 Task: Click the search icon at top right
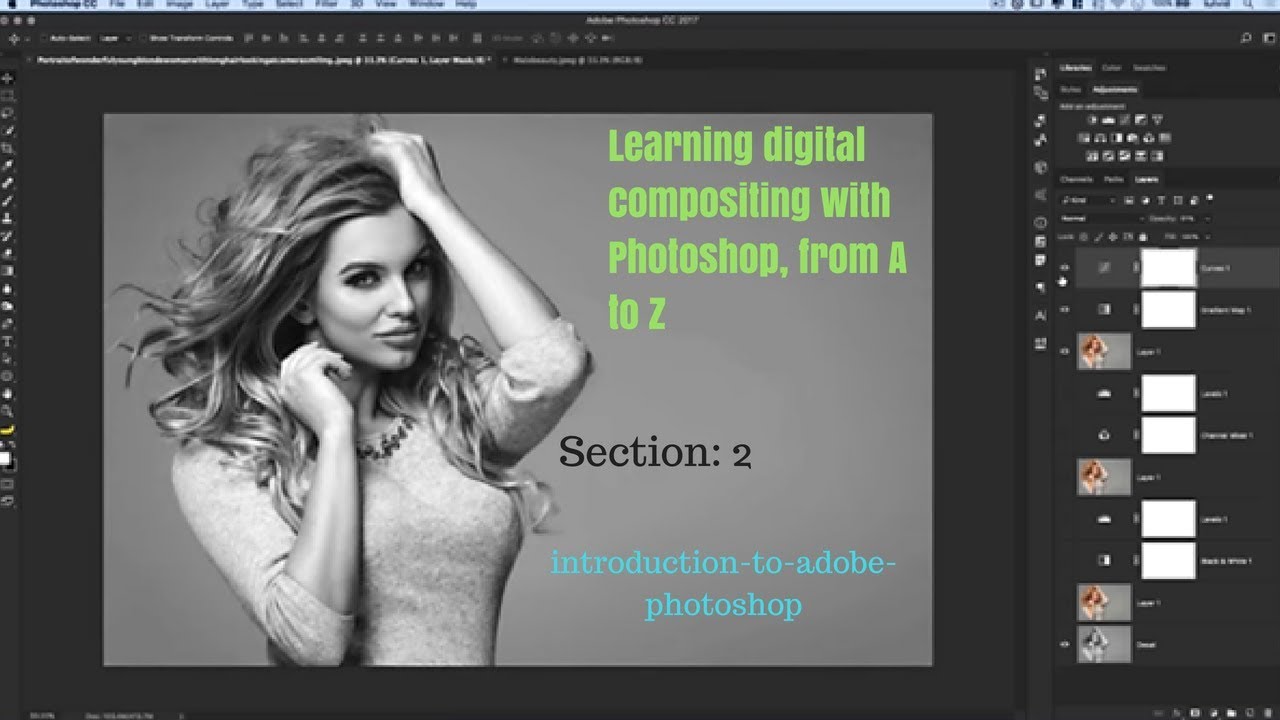[x=1245, y=38]
